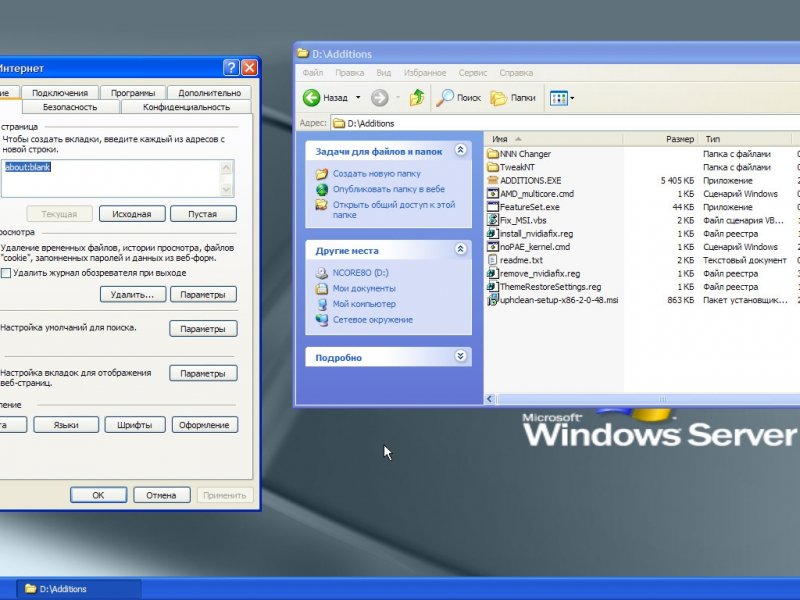
Task: Open search defaults Параметры button
Action: (x=203, y=329)
